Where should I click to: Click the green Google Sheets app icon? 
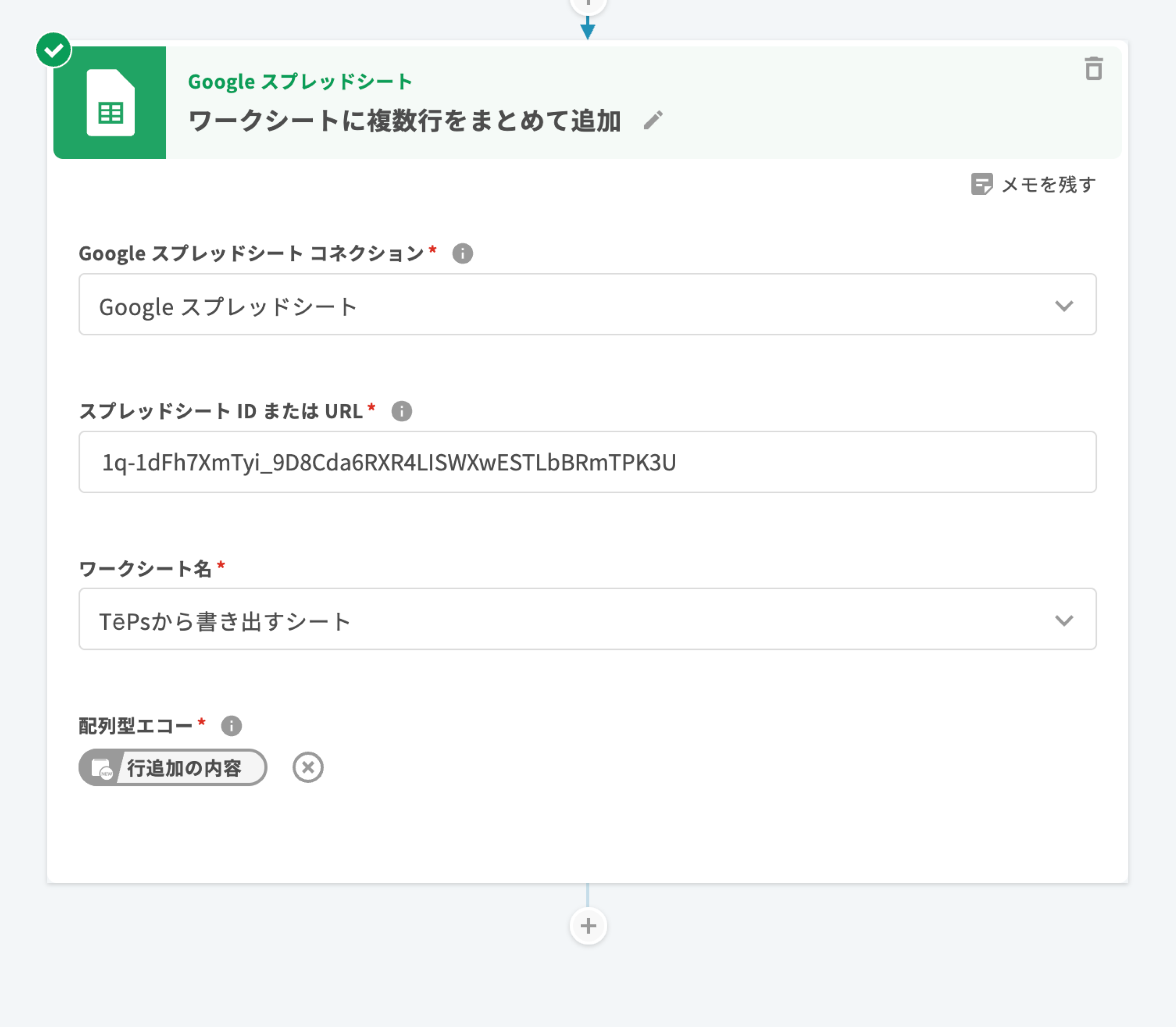pyautogui.click(x=110, y=102)
